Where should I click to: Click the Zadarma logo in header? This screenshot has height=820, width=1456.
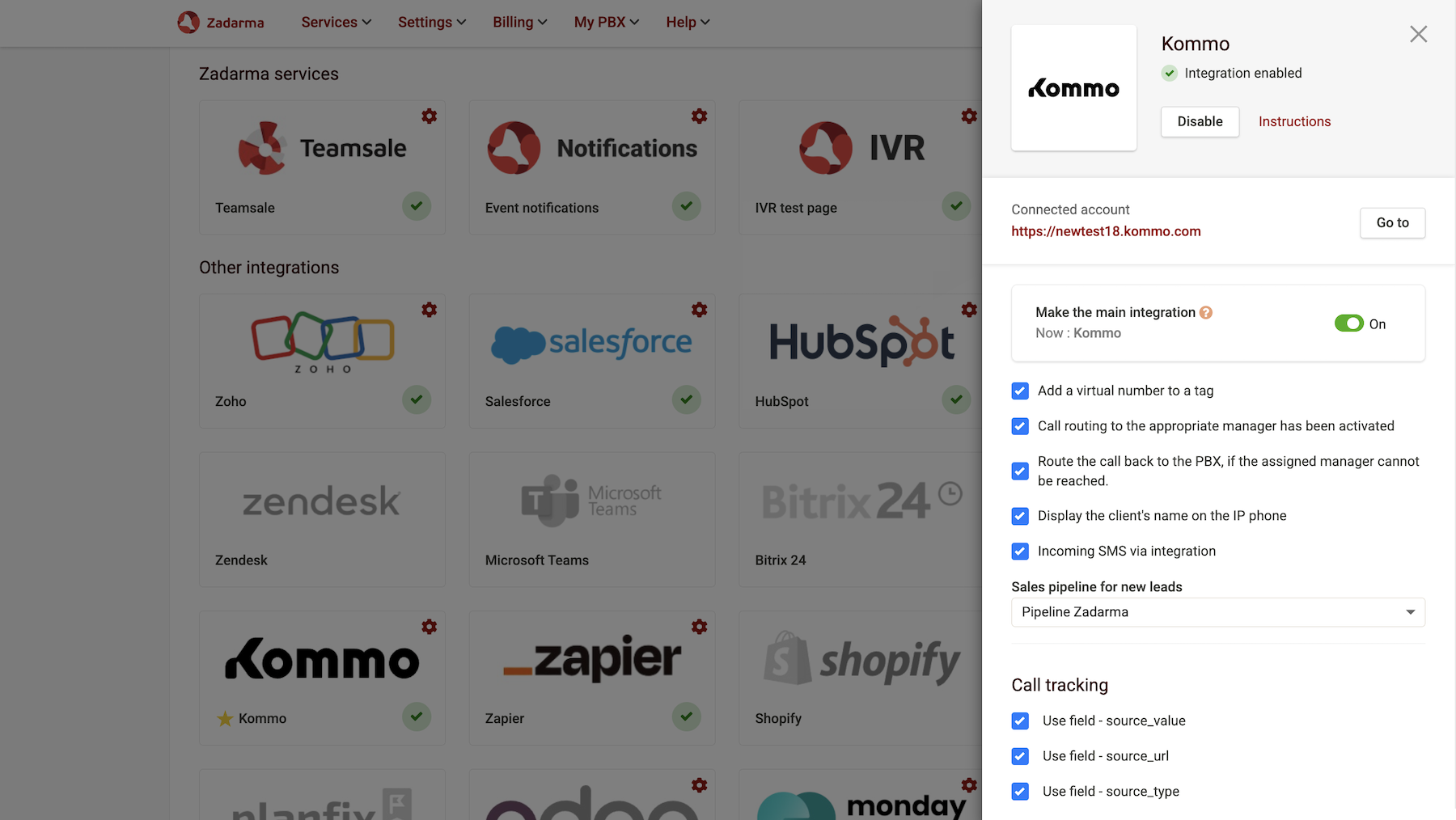(x=221, y=22)
